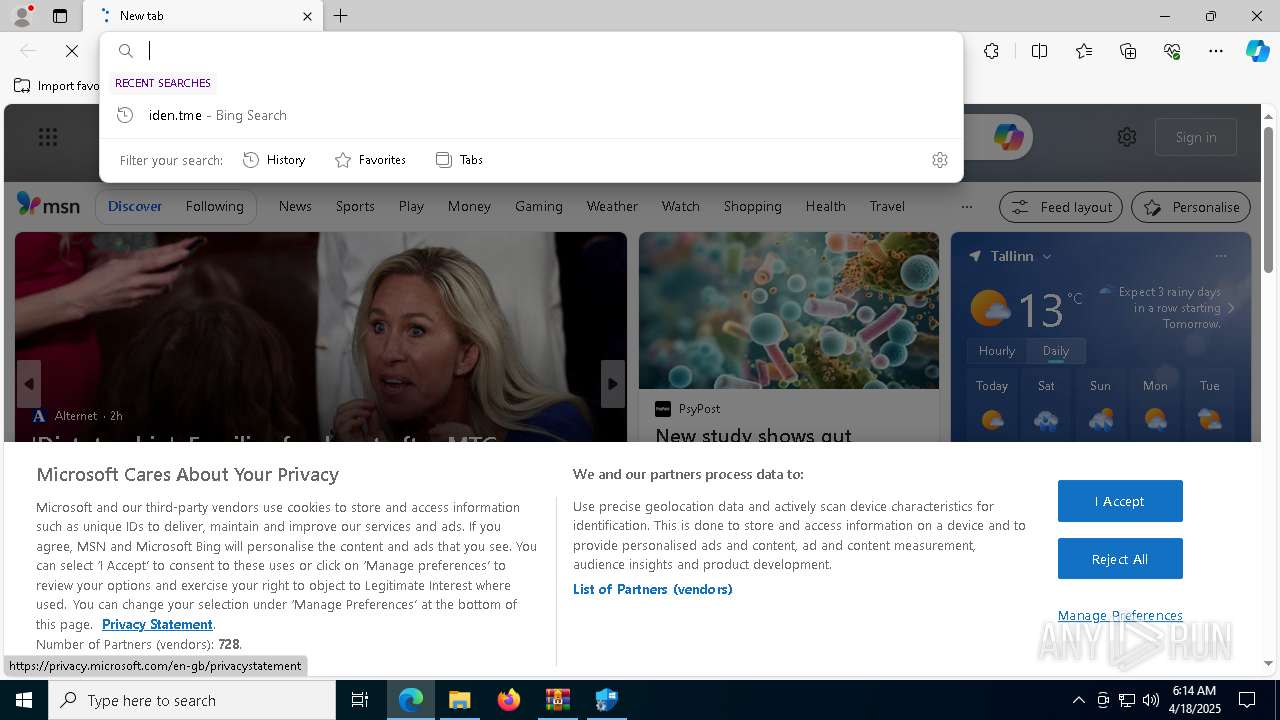The image size is (1280, 720).
Task: Open the Money category
Action: [x=469, y=206]
